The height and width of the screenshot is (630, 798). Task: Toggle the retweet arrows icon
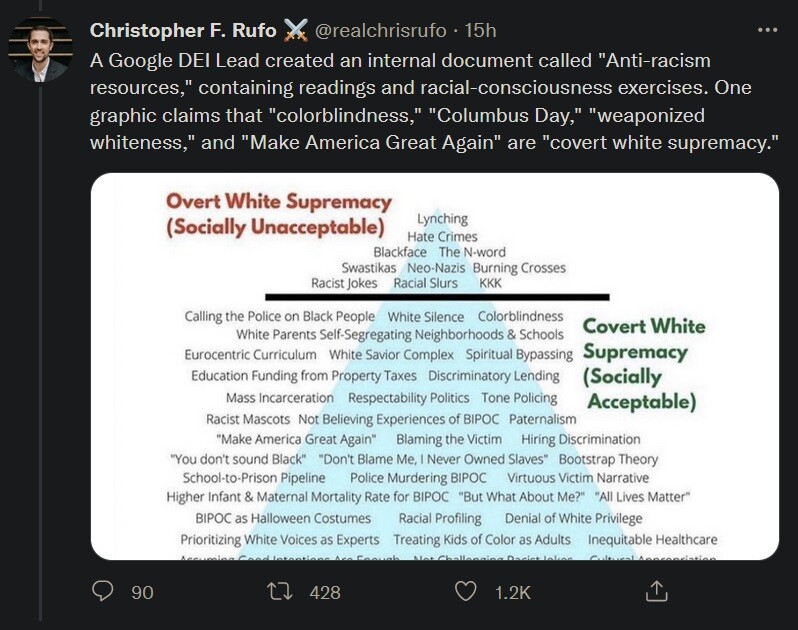coord(284,591)
